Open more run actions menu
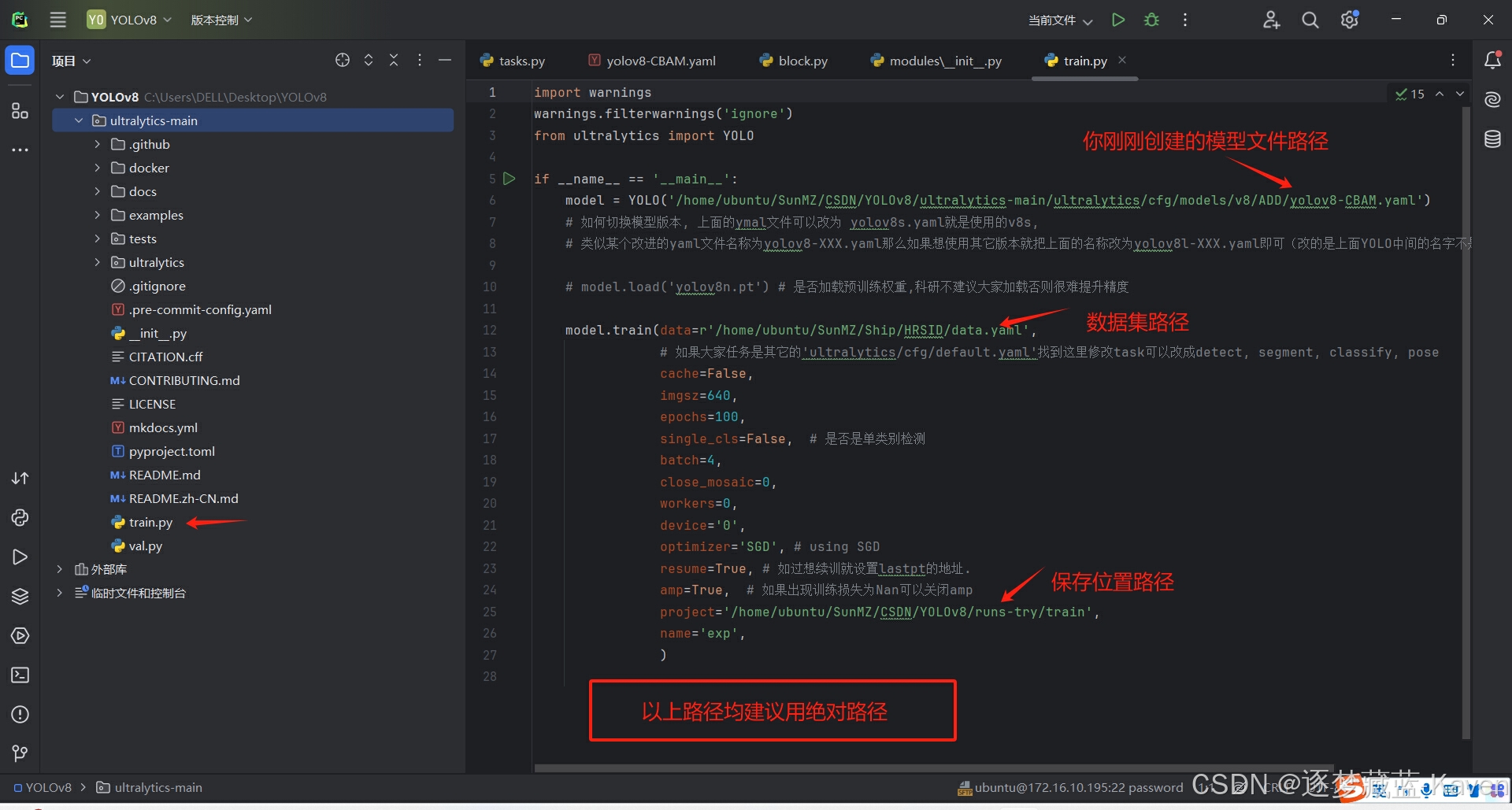The height and width of the screenshot is (810, 1512). tap(1184, 20)
